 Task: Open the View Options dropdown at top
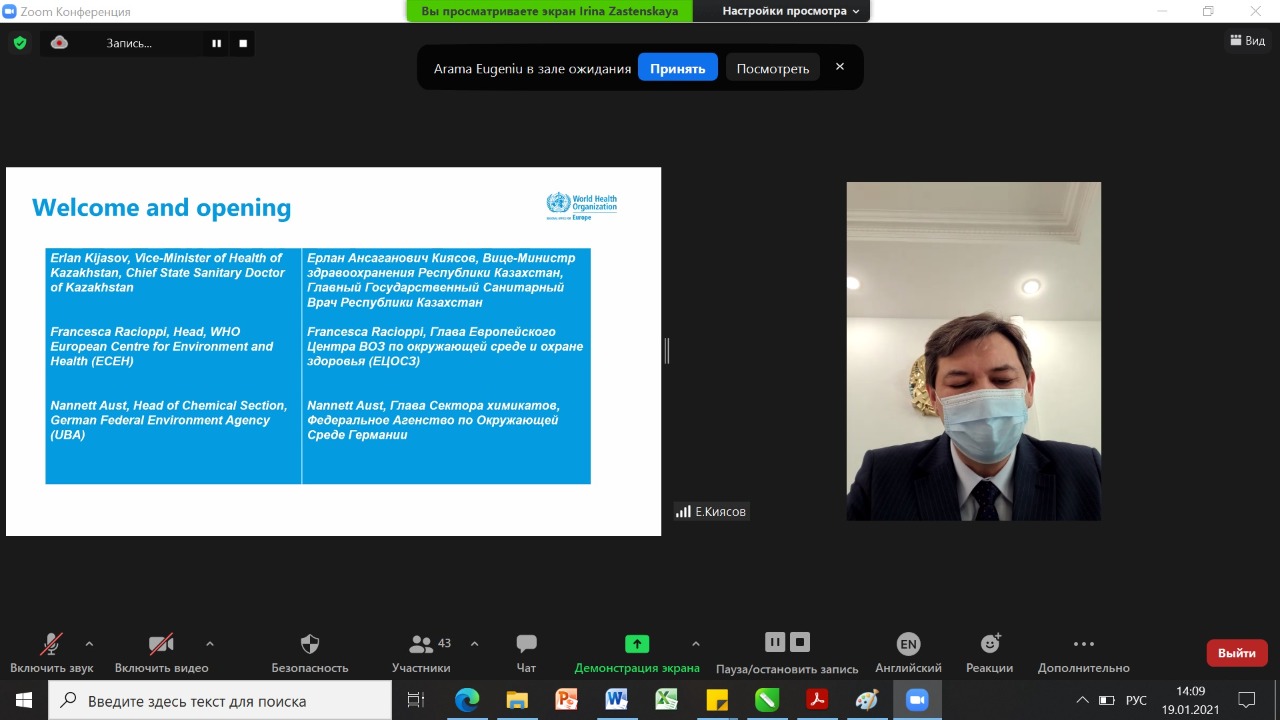[x=790, y=11]
